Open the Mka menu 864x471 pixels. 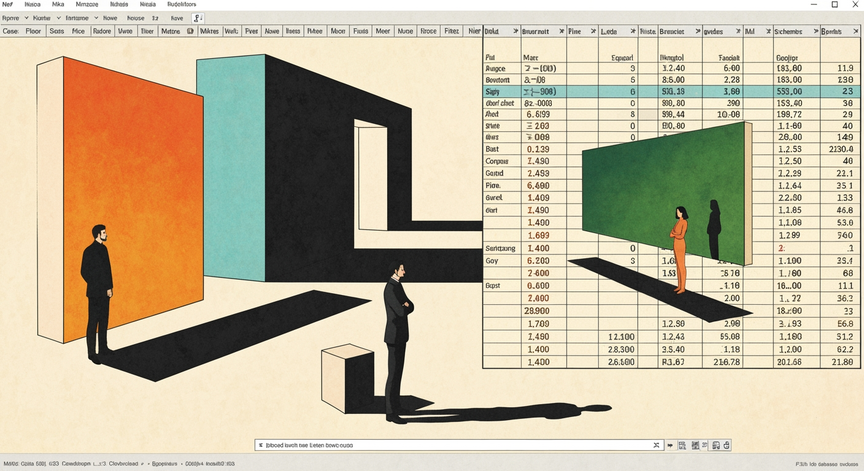pyautogui.click(x=58, y=4)
